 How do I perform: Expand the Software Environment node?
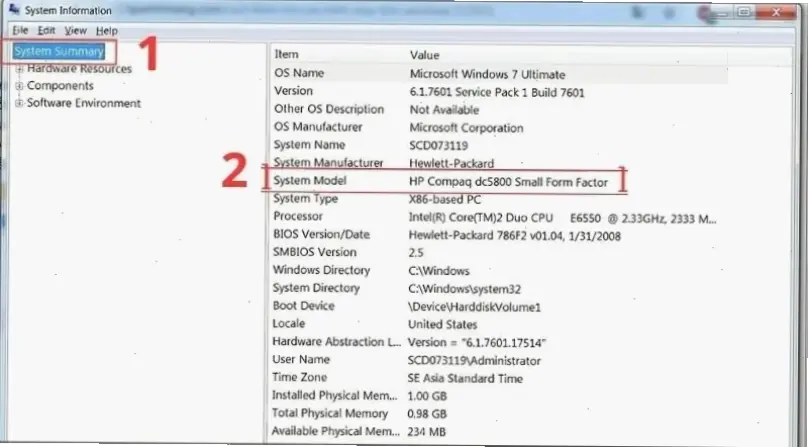point(19,103)
